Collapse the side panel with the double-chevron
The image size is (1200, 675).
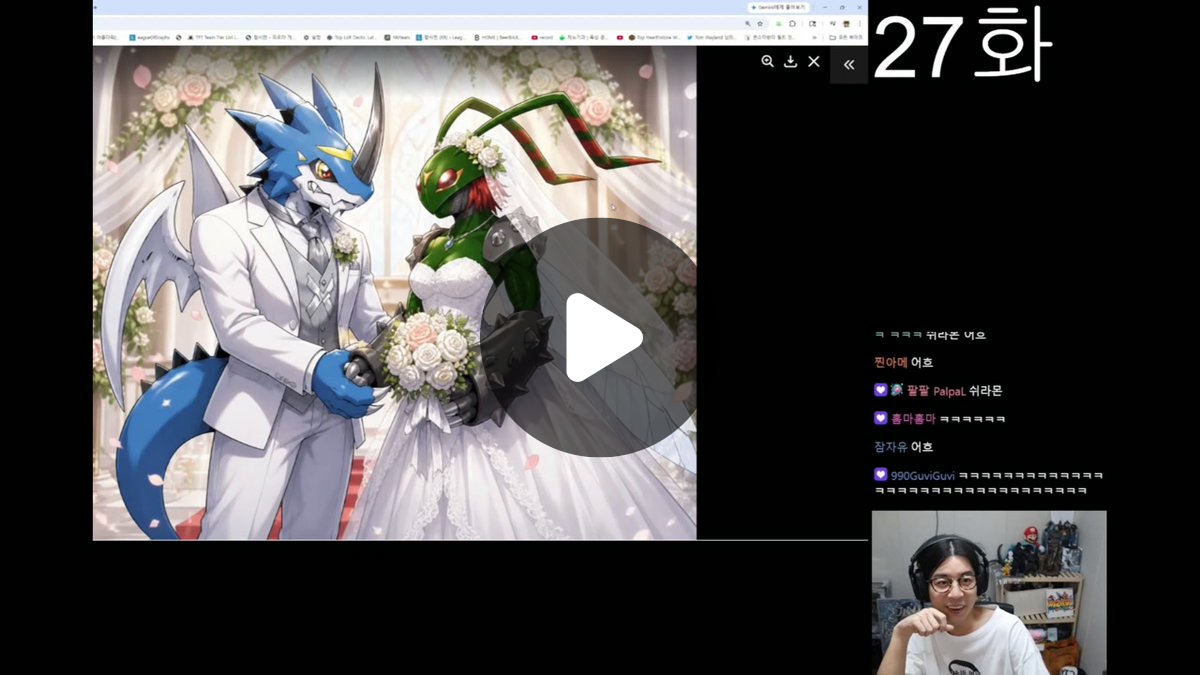pos(849,65)
